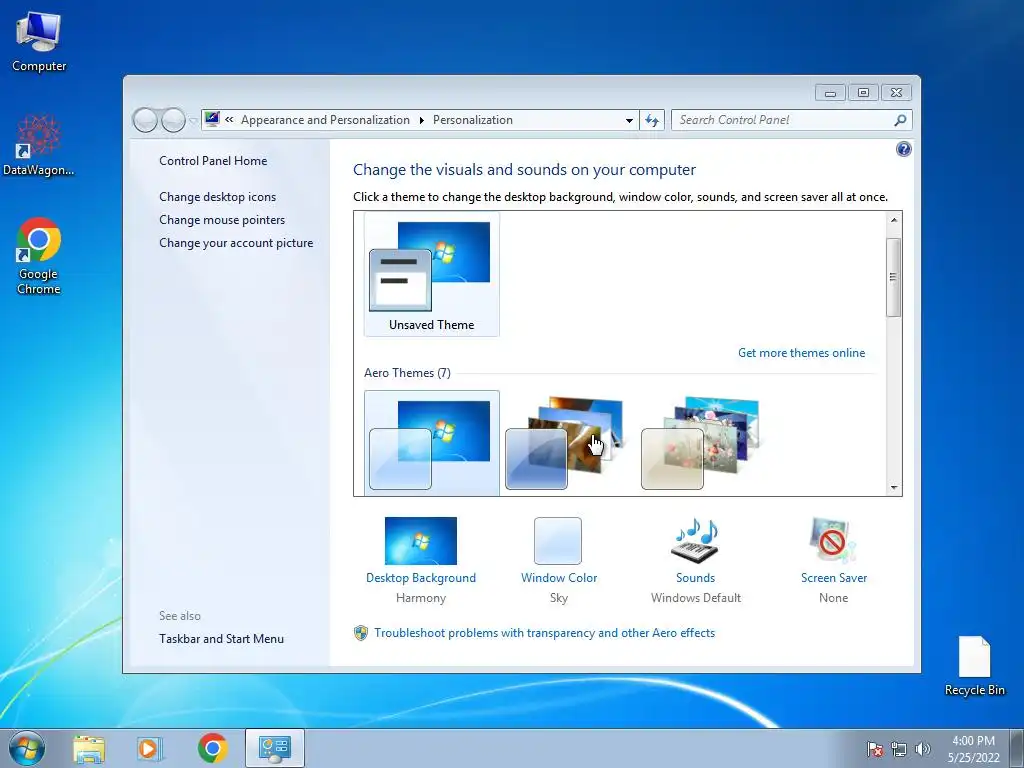Click the 'Windows Default' sounds label
1024x768 pixels.
click(x=696, y=598)
